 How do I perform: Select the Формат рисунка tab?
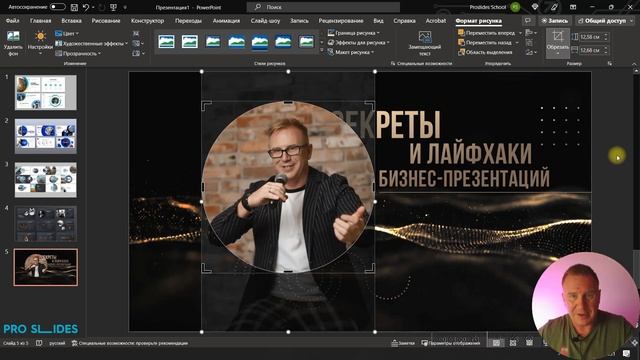(x=478, y=20)
